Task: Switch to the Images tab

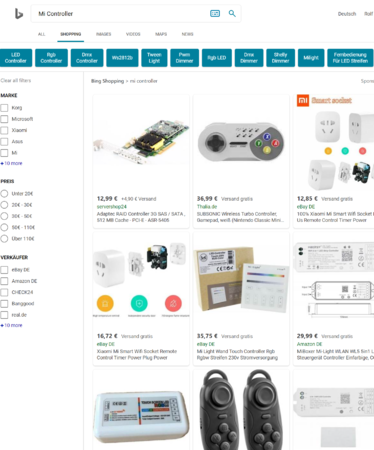Action: 104,34
